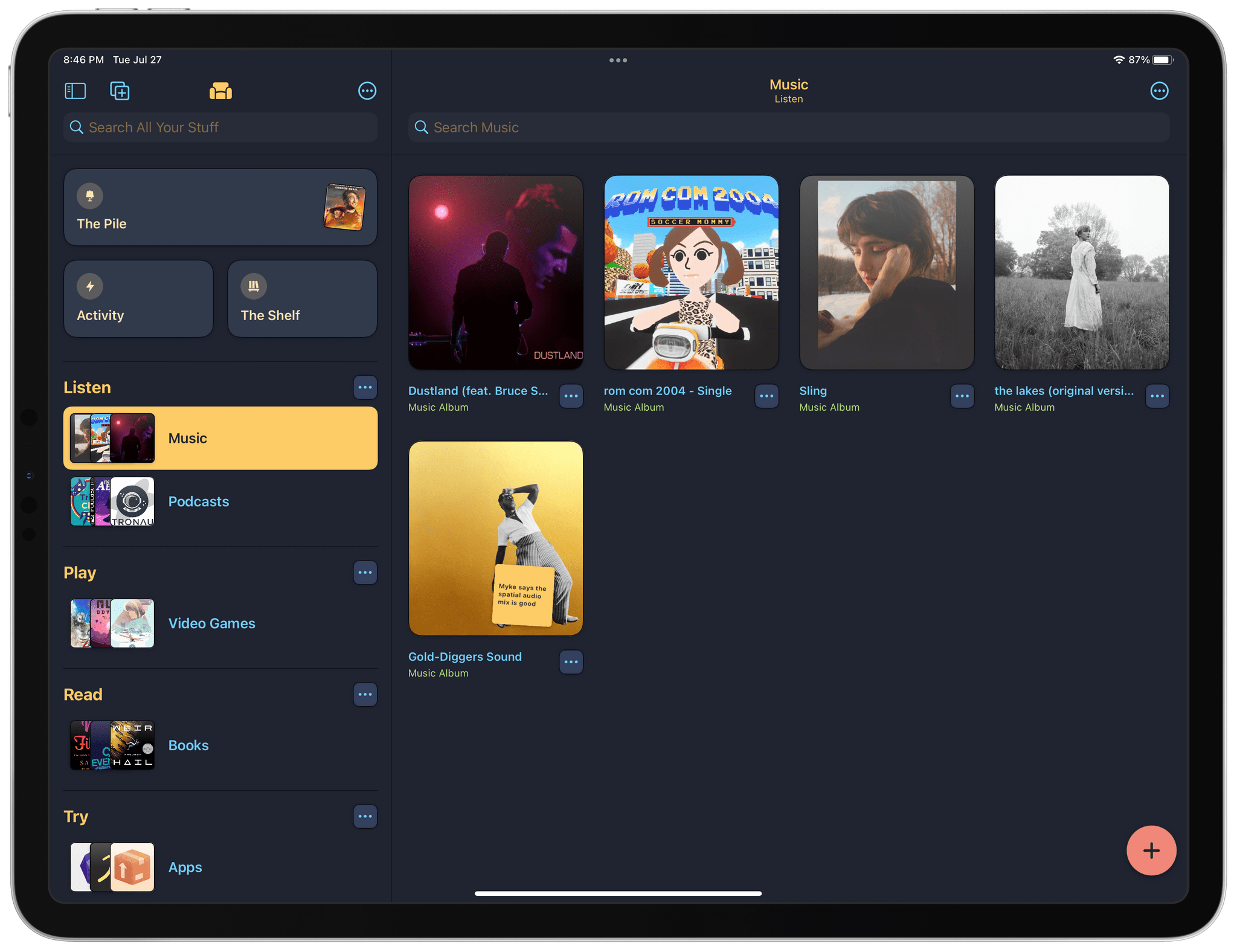Select the Music list in sidebar

point(220,439)
